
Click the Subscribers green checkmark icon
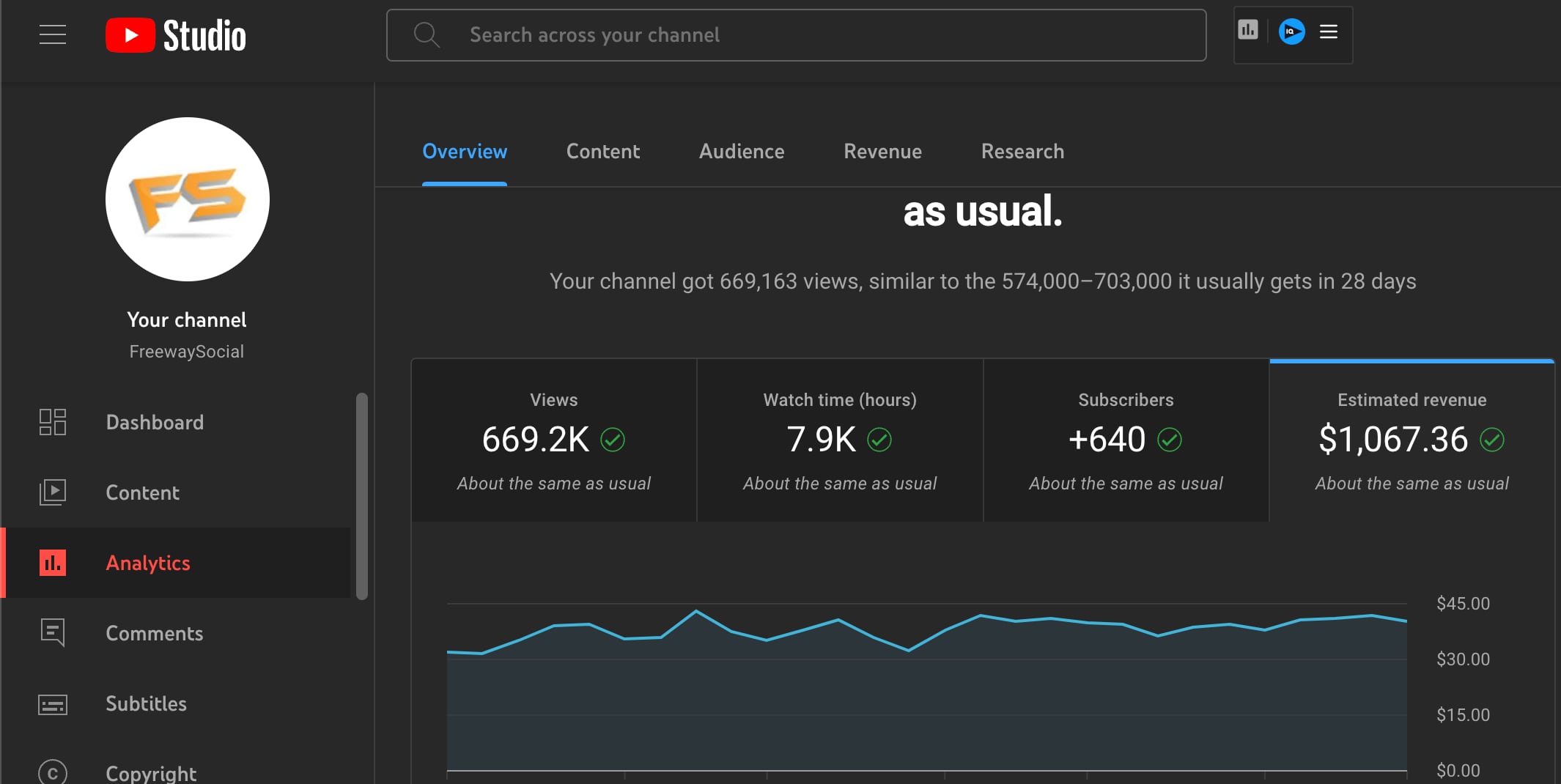pos(1170,440)
